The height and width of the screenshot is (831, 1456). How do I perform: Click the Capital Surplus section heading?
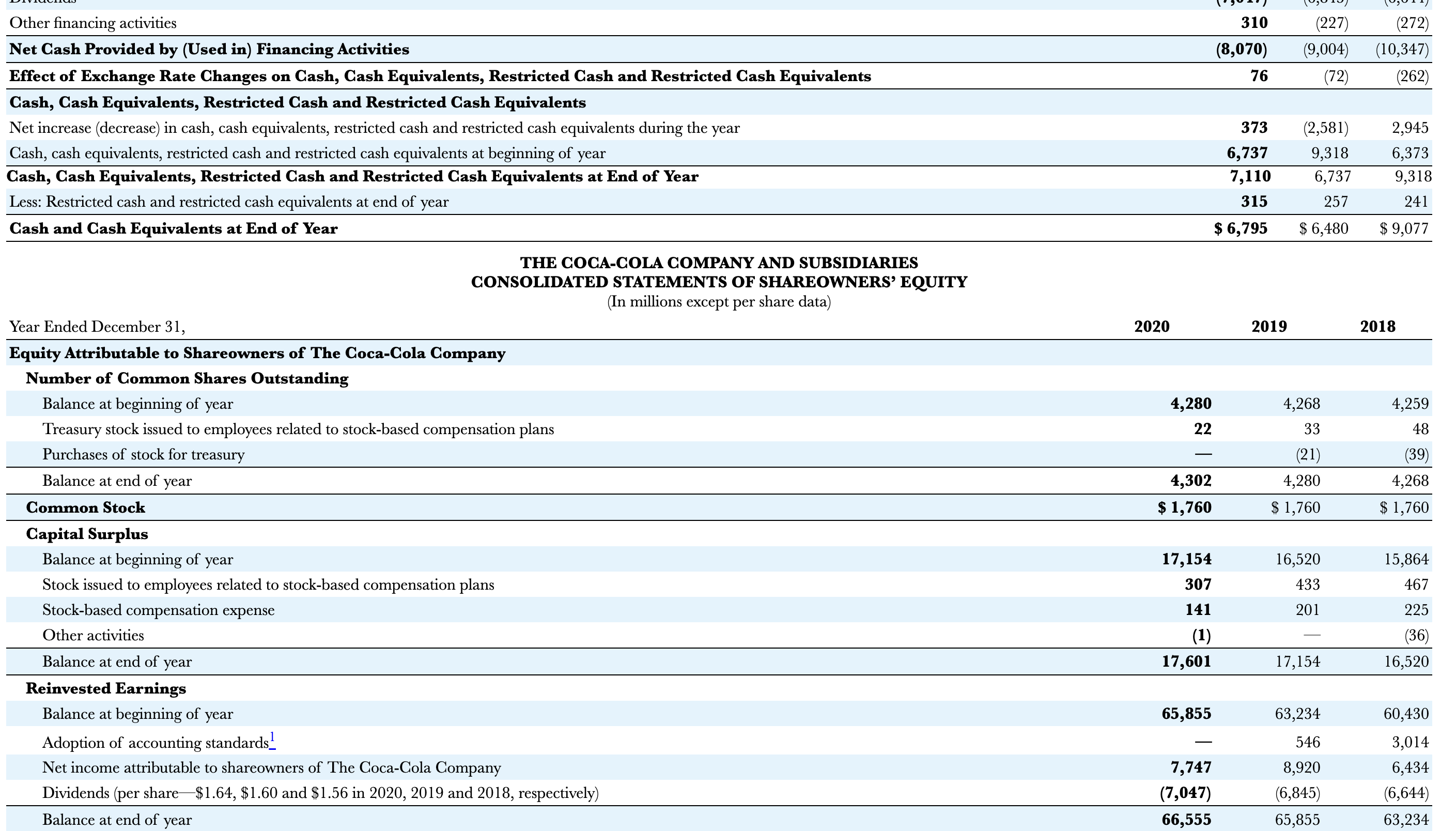tap(87, 534)
